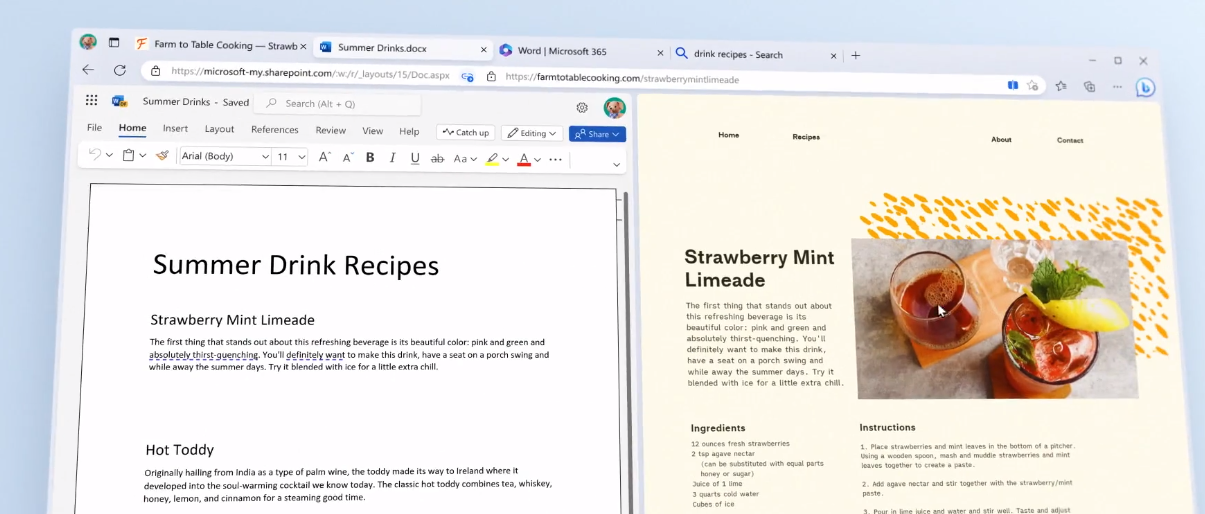The width and height of the screenshot is (1205, 514).
Task: Open the Contact link on recipe website
Action: point(1070,141)
